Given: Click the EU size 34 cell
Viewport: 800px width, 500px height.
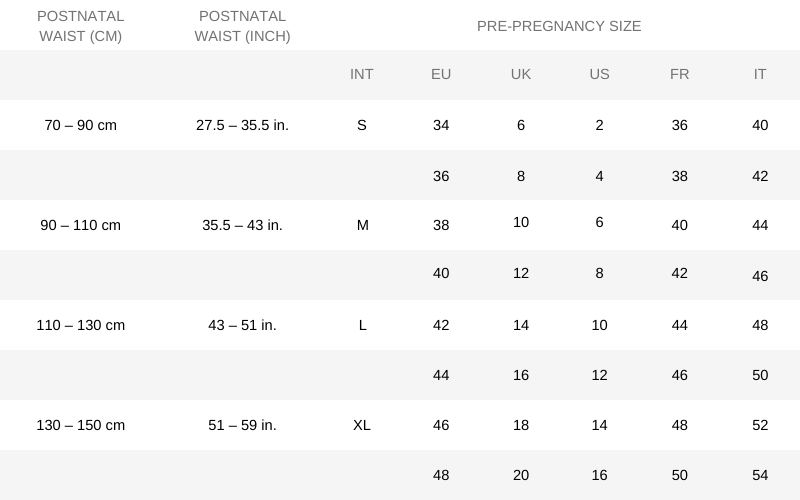Looking at the screenshot, I should click(441, 125).
